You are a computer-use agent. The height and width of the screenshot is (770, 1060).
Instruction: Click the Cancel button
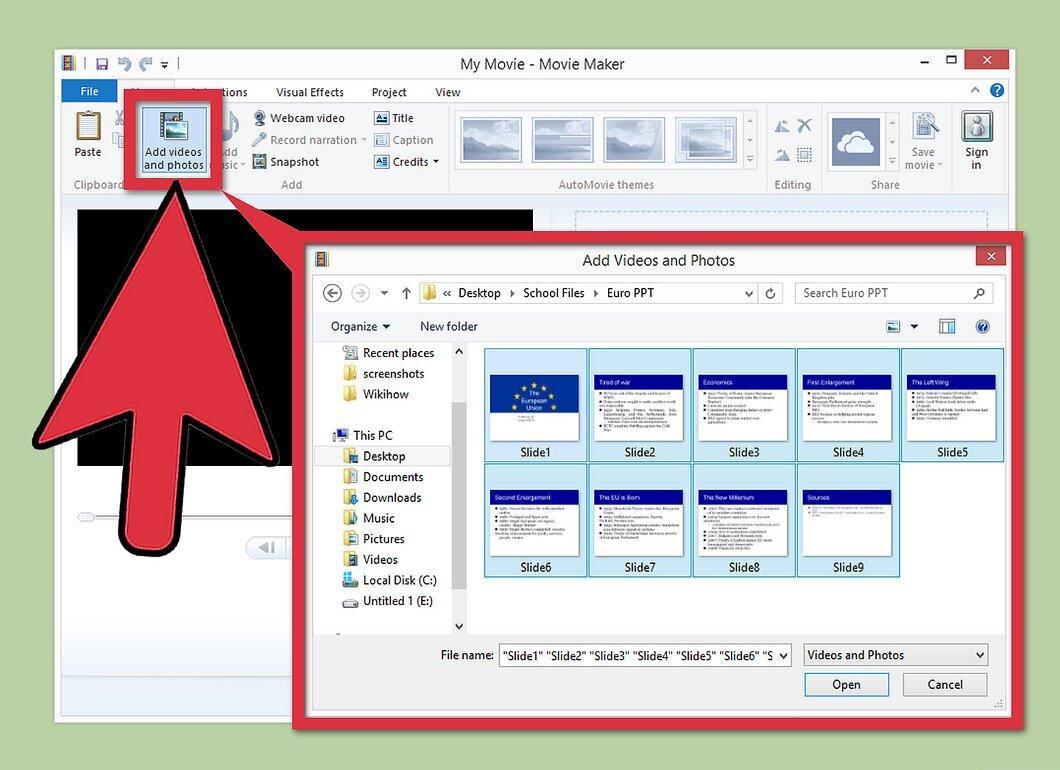(945, 684)
